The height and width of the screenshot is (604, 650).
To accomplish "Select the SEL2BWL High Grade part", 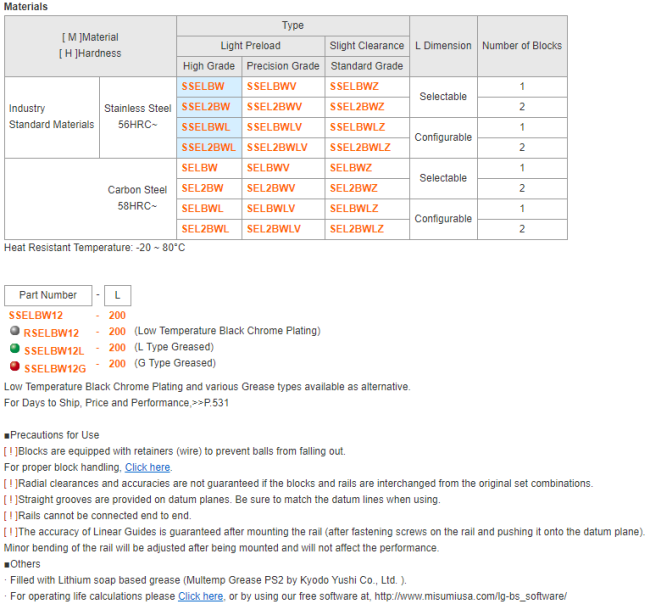I will pos(205,229).
